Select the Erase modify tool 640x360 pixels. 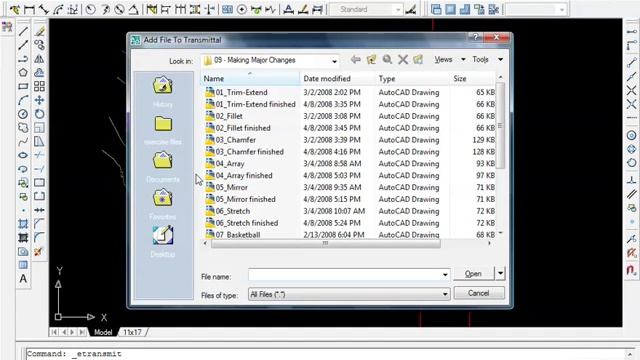tap(40, 31)
